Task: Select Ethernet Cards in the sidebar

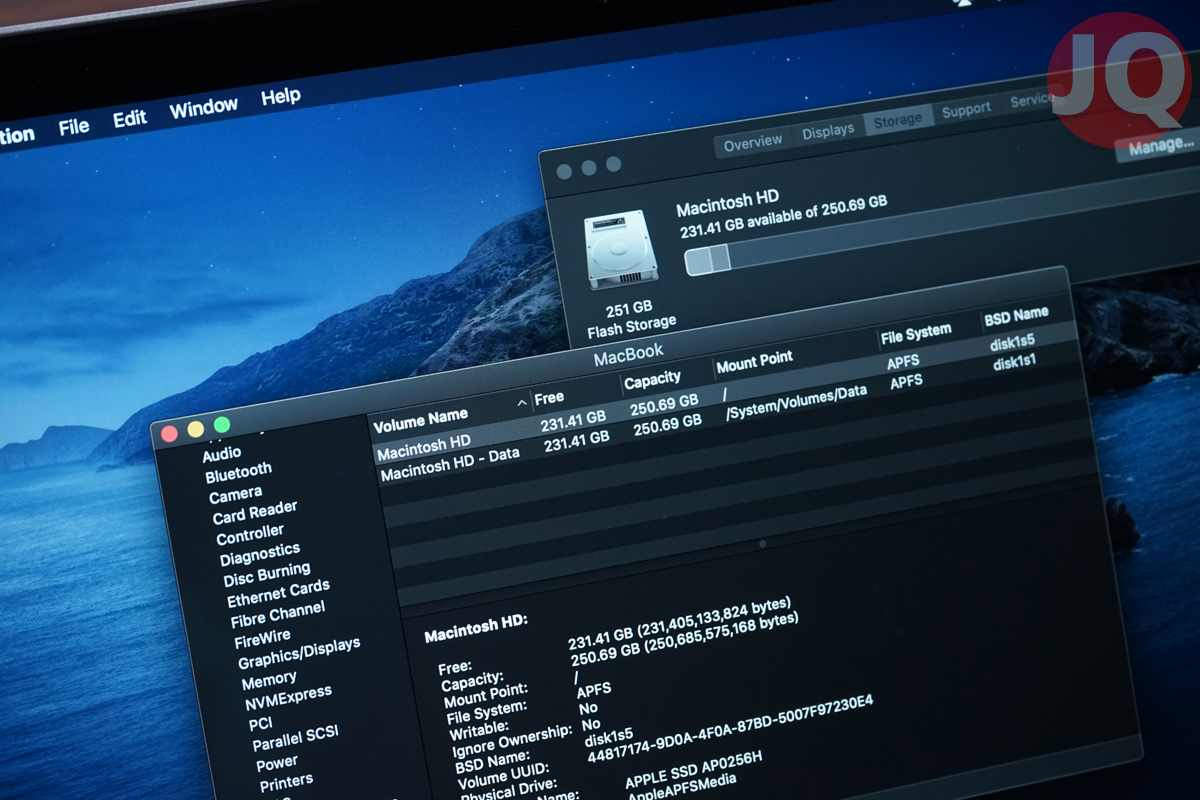Action: 278,593
